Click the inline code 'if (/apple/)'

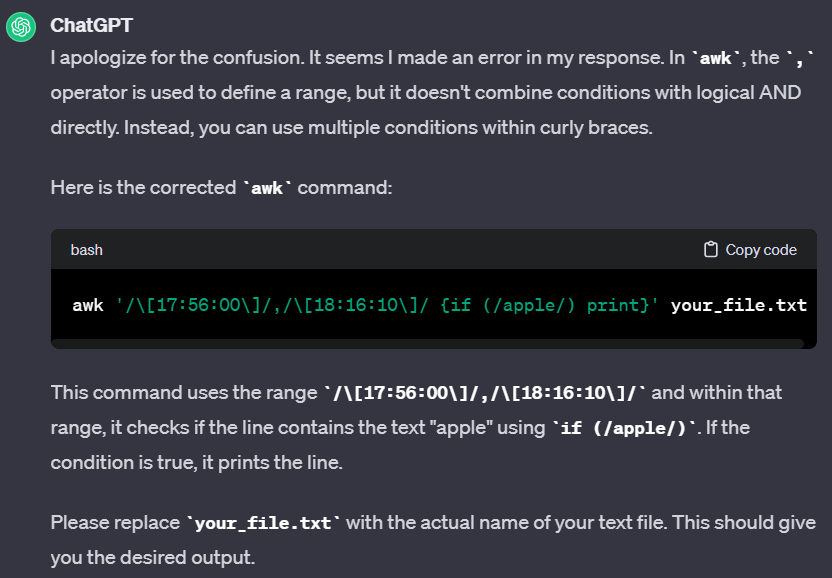624,428
